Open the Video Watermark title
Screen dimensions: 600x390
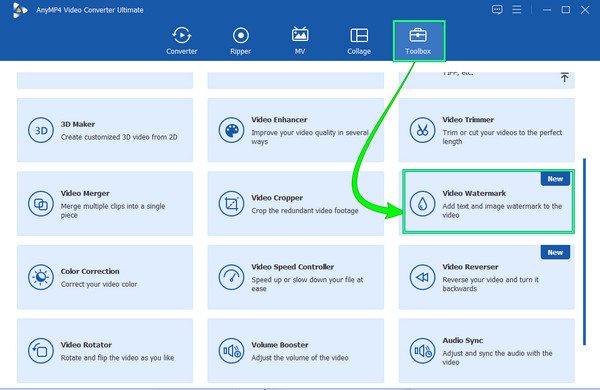click(x=474, y=193)
